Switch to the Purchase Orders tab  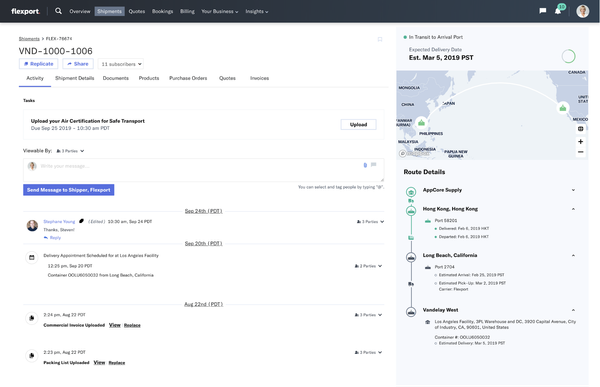click(x=188, y=78)
